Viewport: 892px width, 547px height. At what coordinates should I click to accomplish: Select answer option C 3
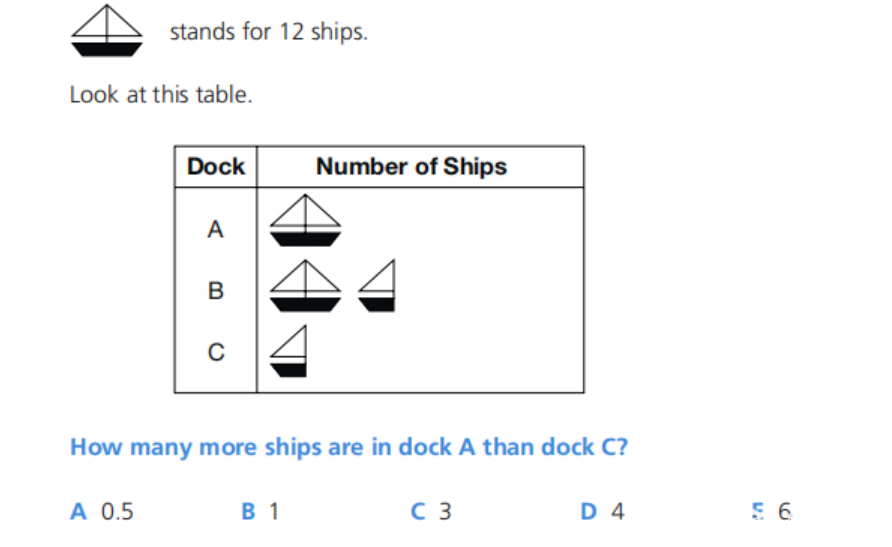pos(431,511)
